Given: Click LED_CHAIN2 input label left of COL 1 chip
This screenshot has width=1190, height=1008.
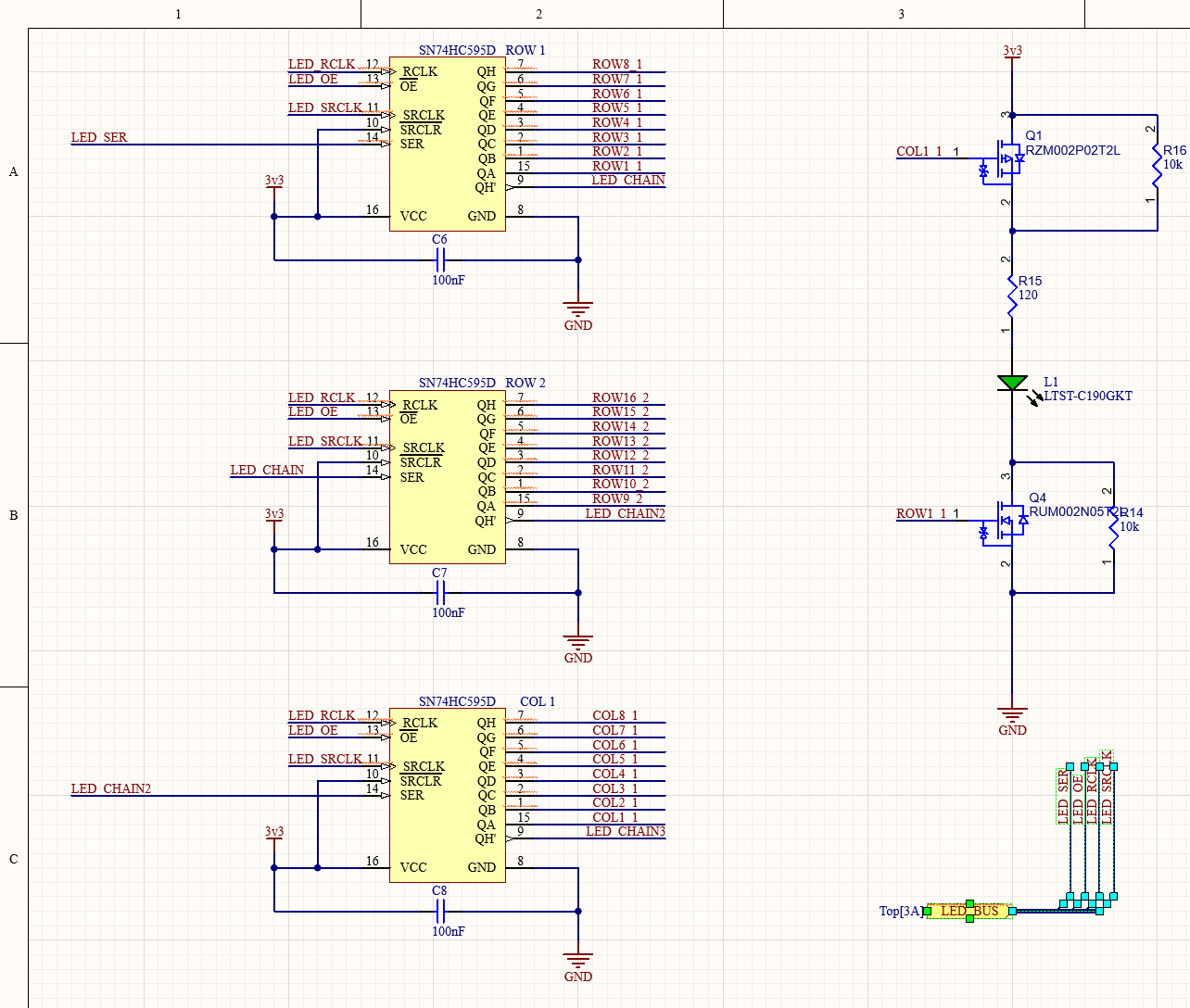Looking at the screenshot, I should (111, 788).
